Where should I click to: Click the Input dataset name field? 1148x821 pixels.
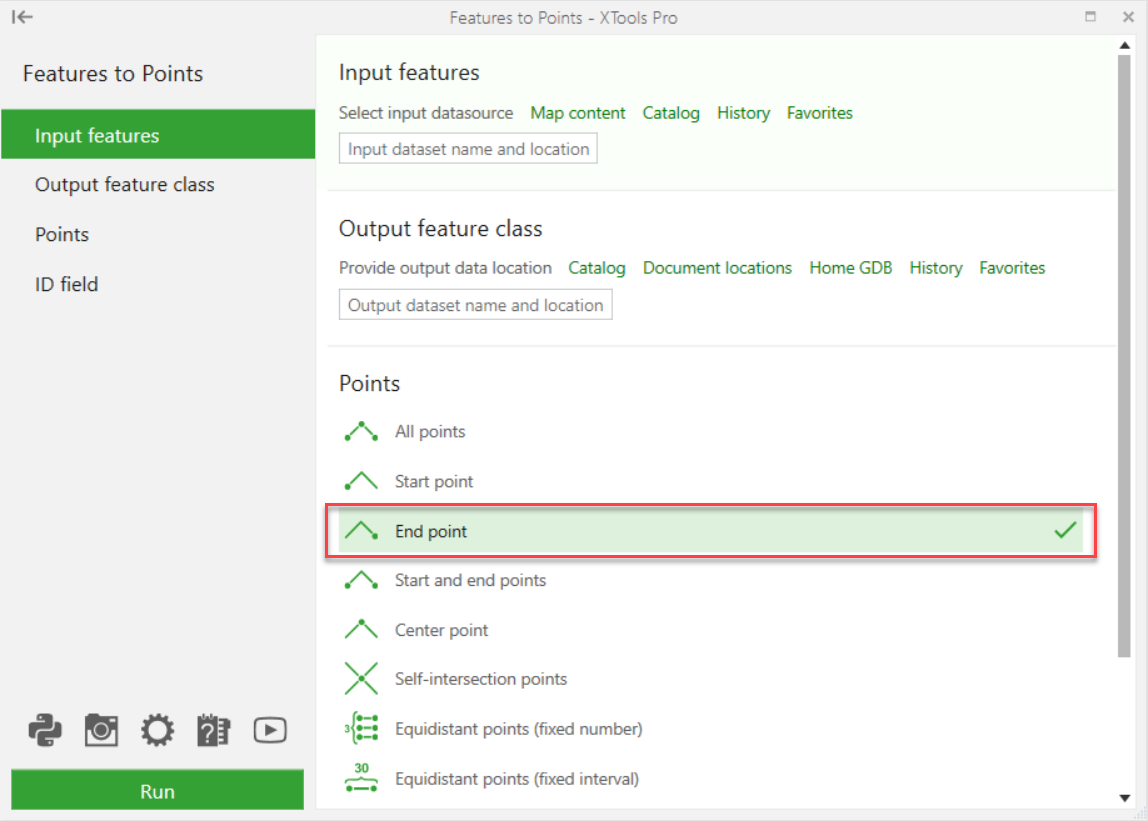click(x=468, y=149)
